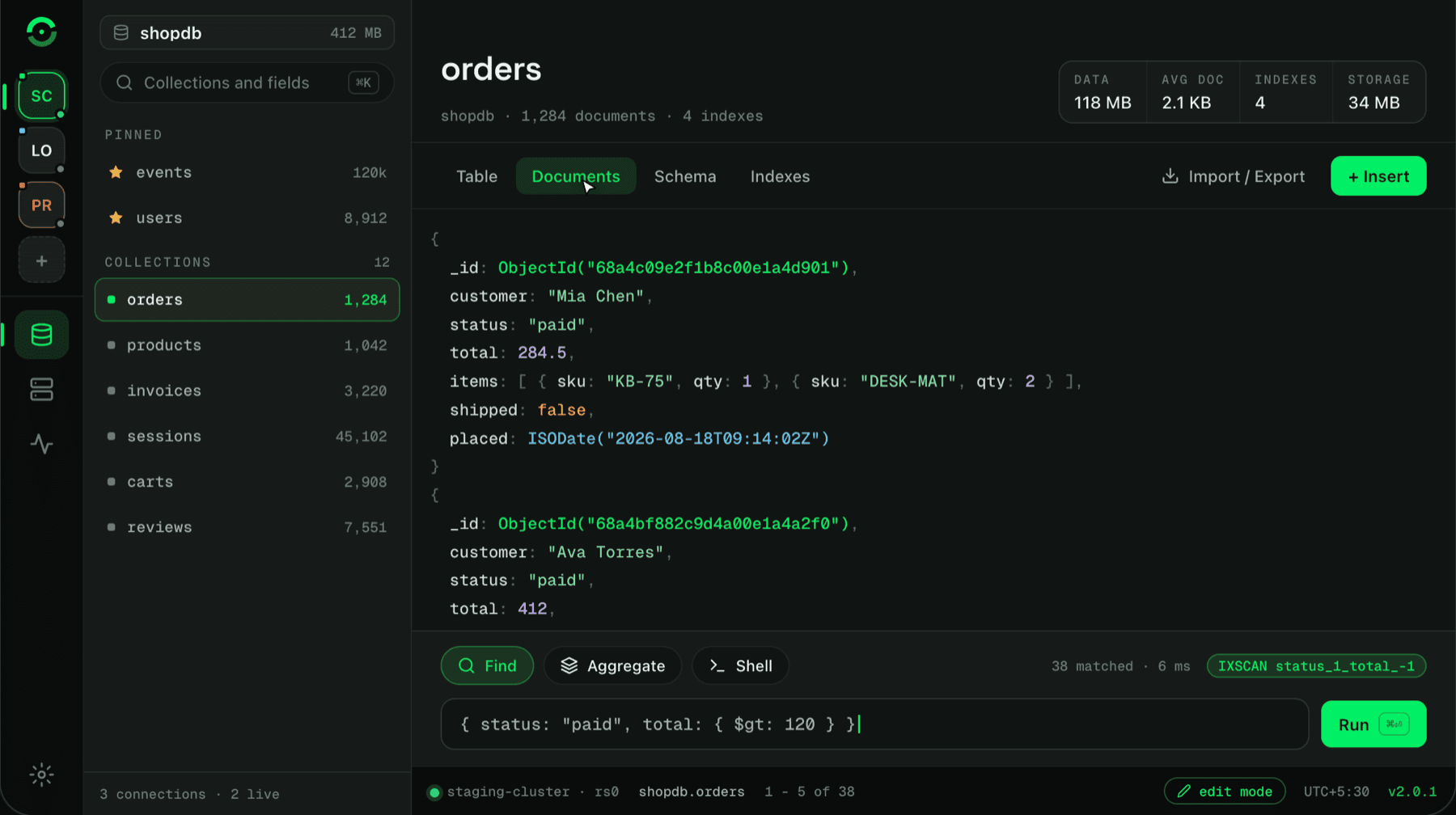Viewport: 1456px width, 815px height.
Task: Add a new connection with plus icon
Action: (x=41, y=260)
